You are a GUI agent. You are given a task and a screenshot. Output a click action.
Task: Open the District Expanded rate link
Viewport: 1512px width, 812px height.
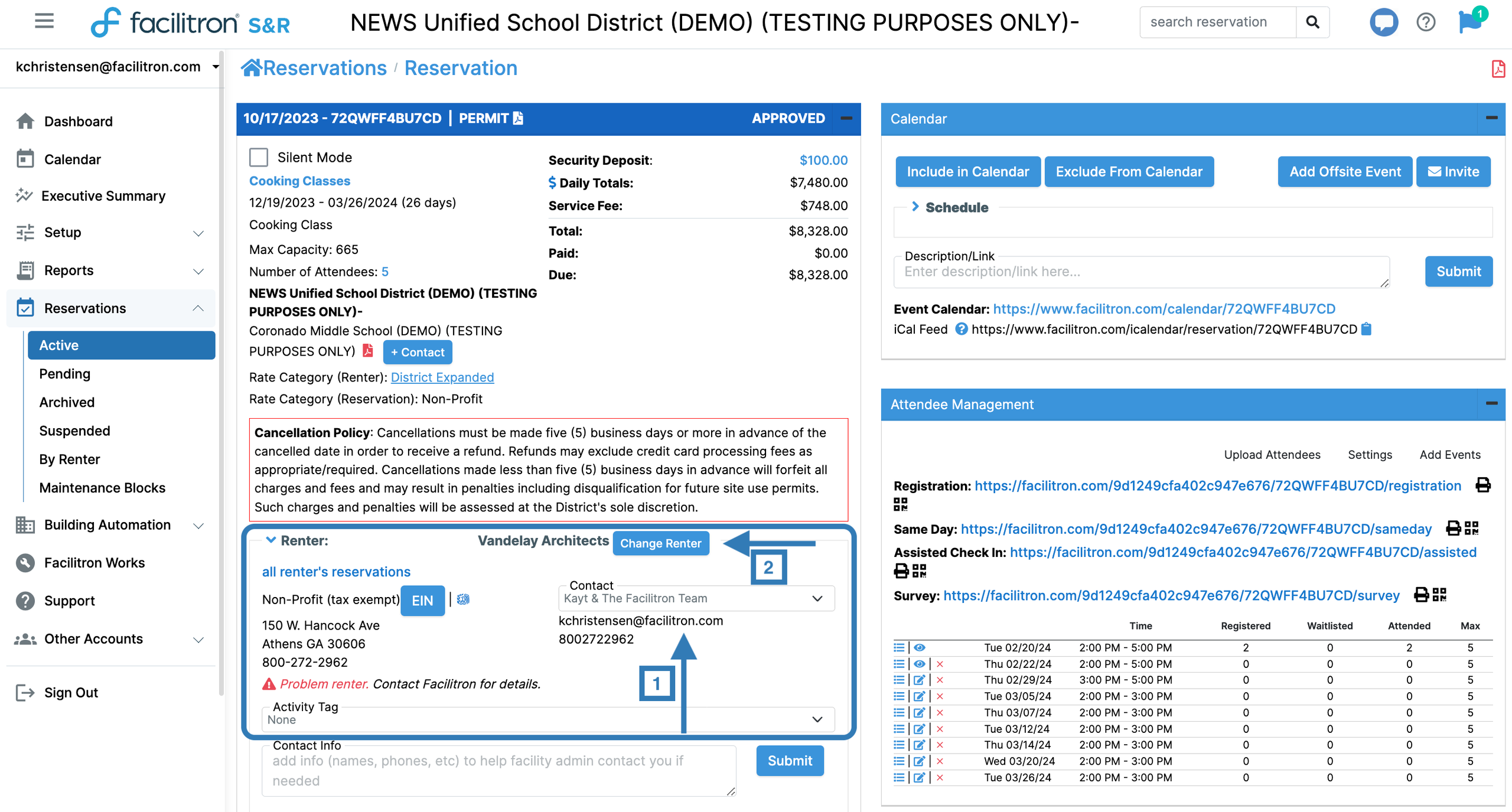tap(442, 377)
